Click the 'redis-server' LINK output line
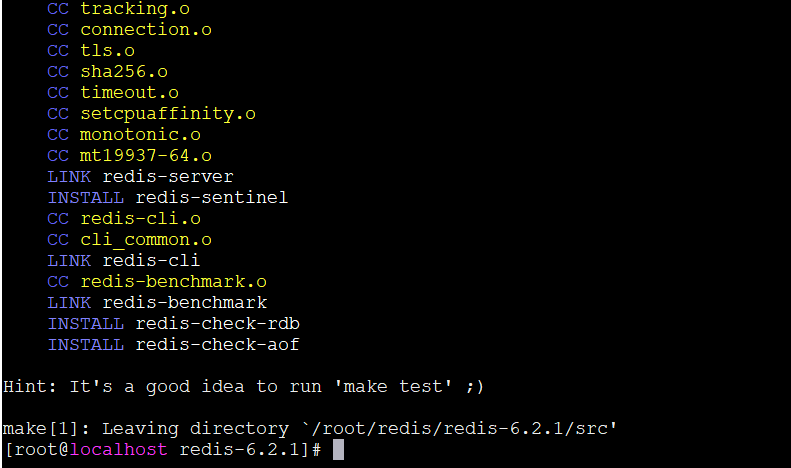The image size is (791, 468). pos(140,177)
